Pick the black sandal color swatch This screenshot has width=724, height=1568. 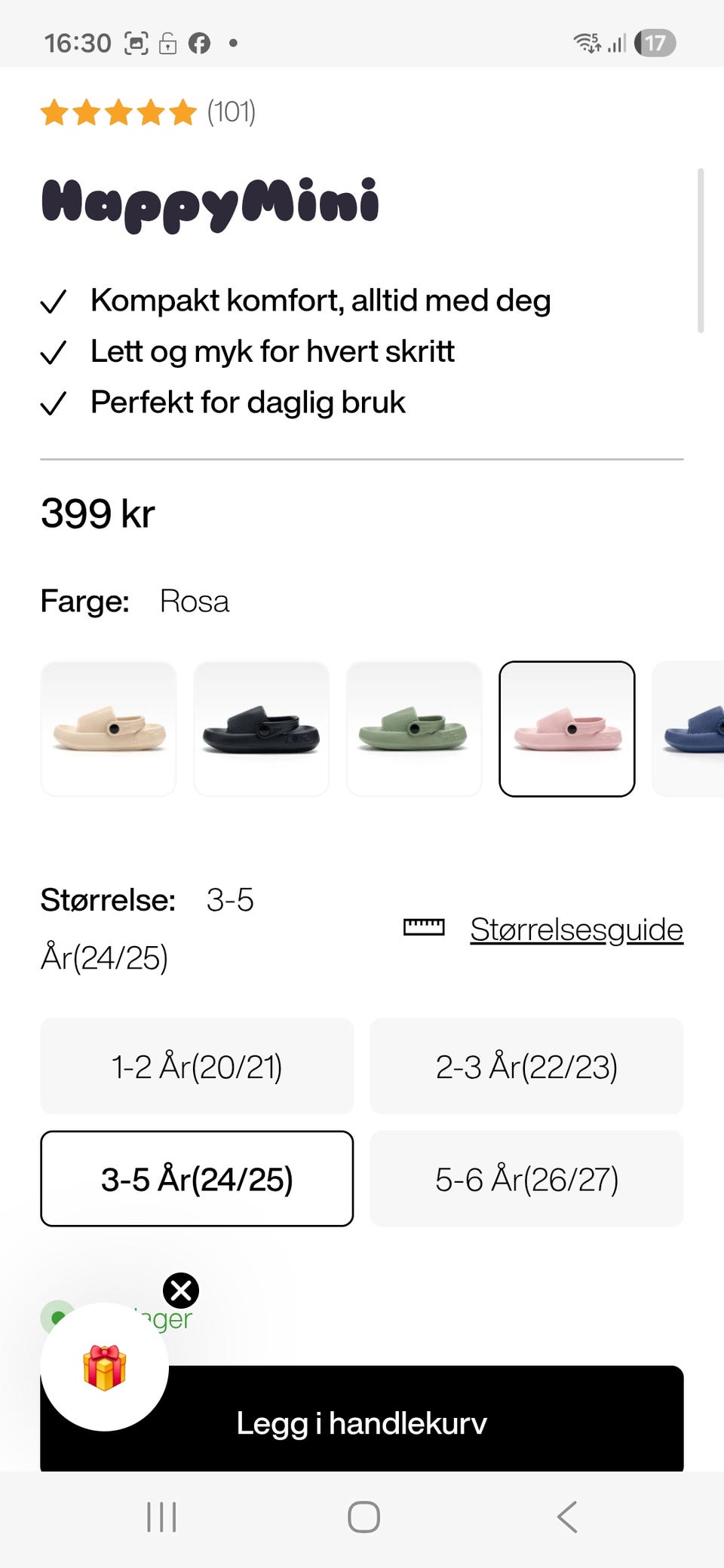pyautogui.click(x=262, y=729)
